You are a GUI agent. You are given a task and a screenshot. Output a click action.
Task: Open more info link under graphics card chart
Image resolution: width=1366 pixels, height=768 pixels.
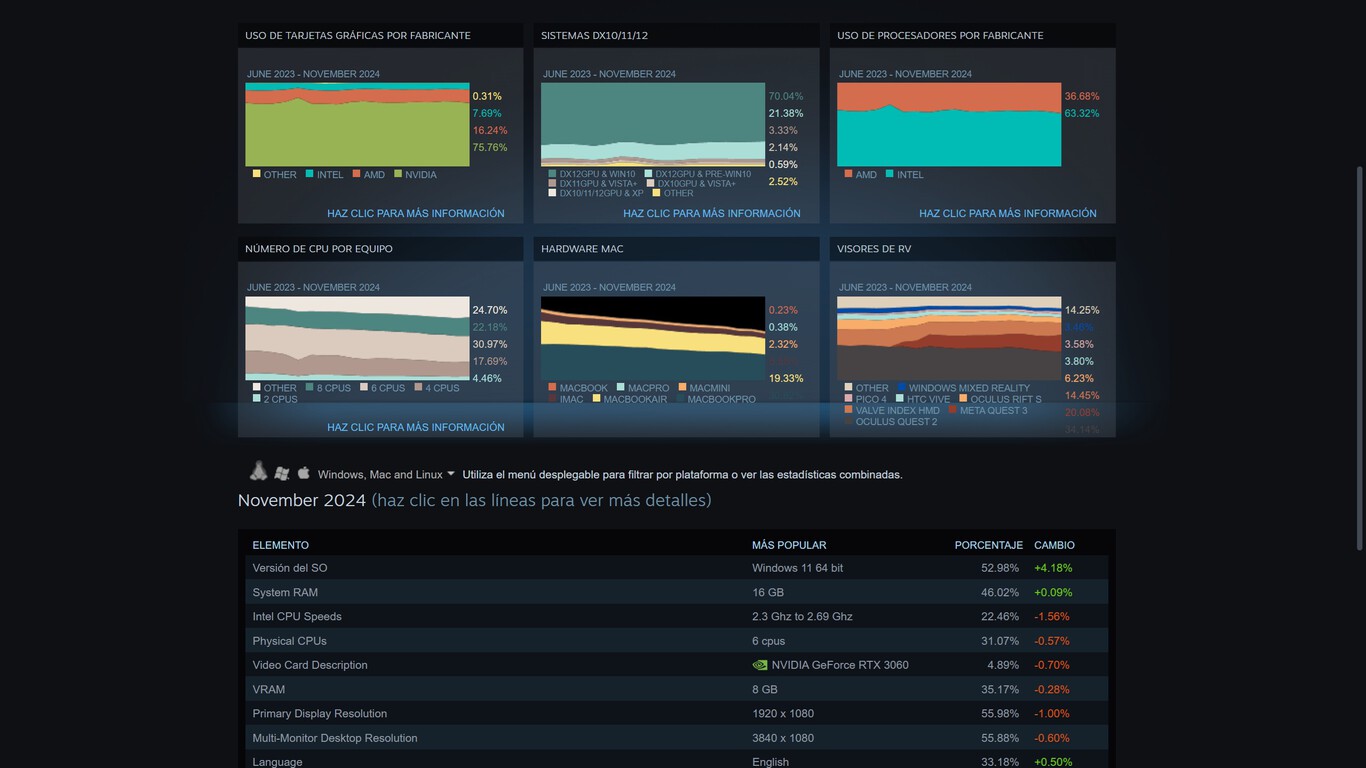pos(415,213)
